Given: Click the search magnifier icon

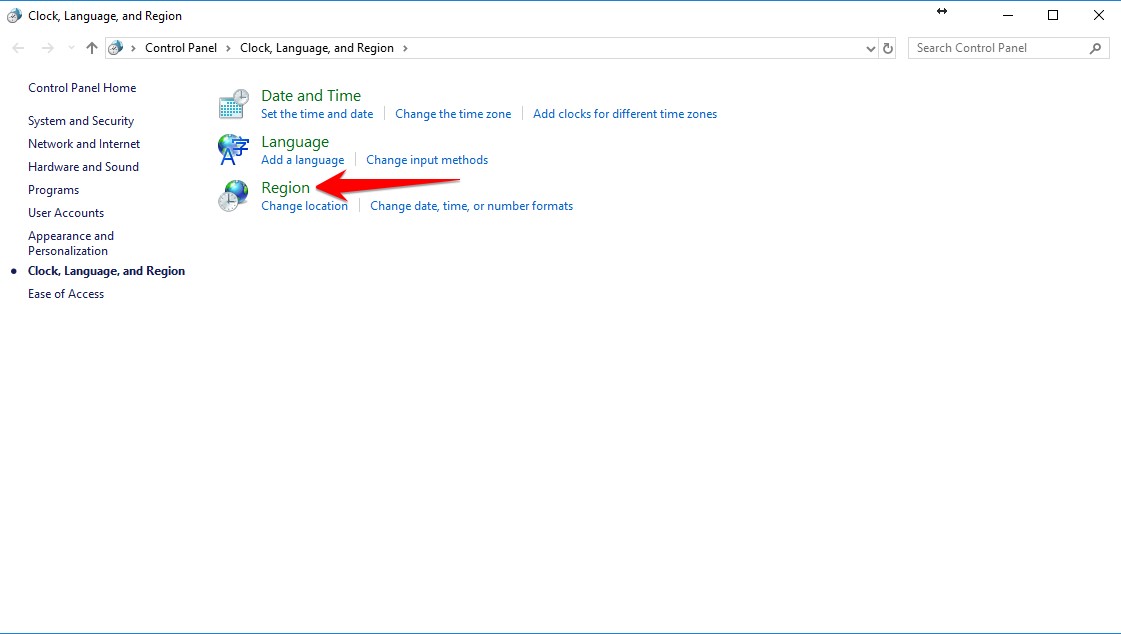Looking at the screenshot, I should tap(1096, 48).
